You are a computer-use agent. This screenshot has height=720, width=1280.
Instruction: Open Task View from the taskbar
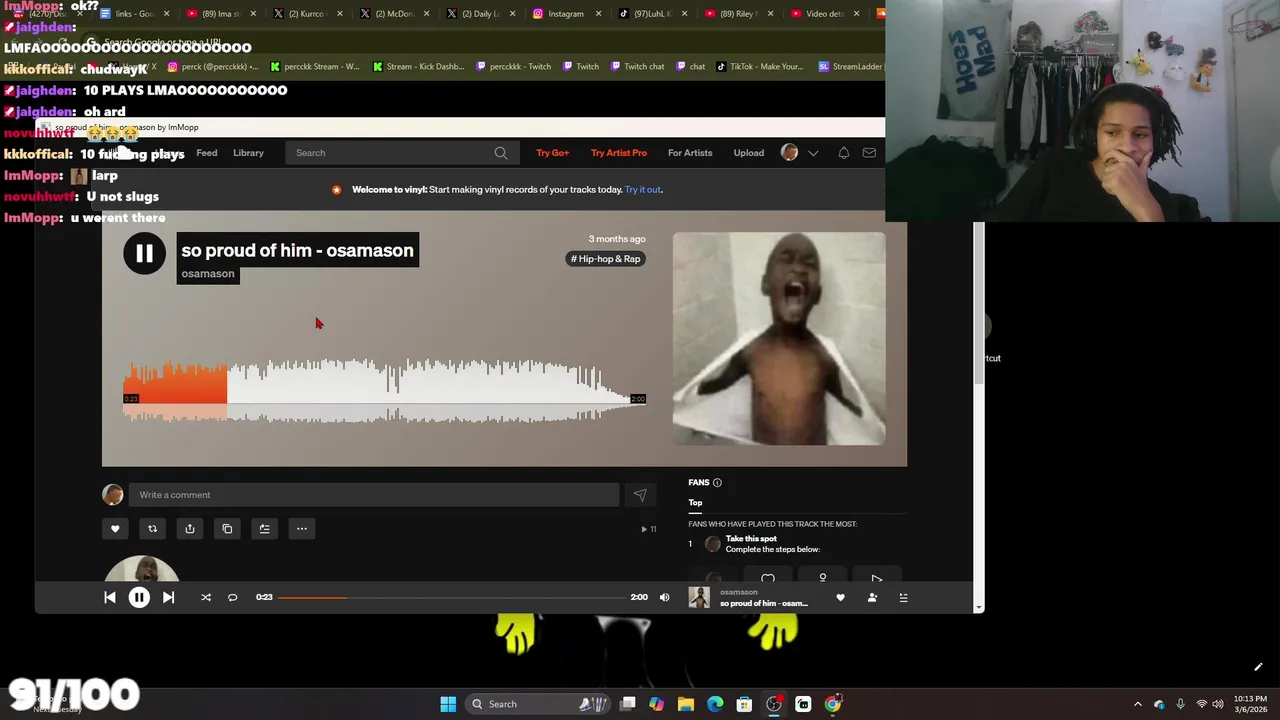click(x=627, y=704)
